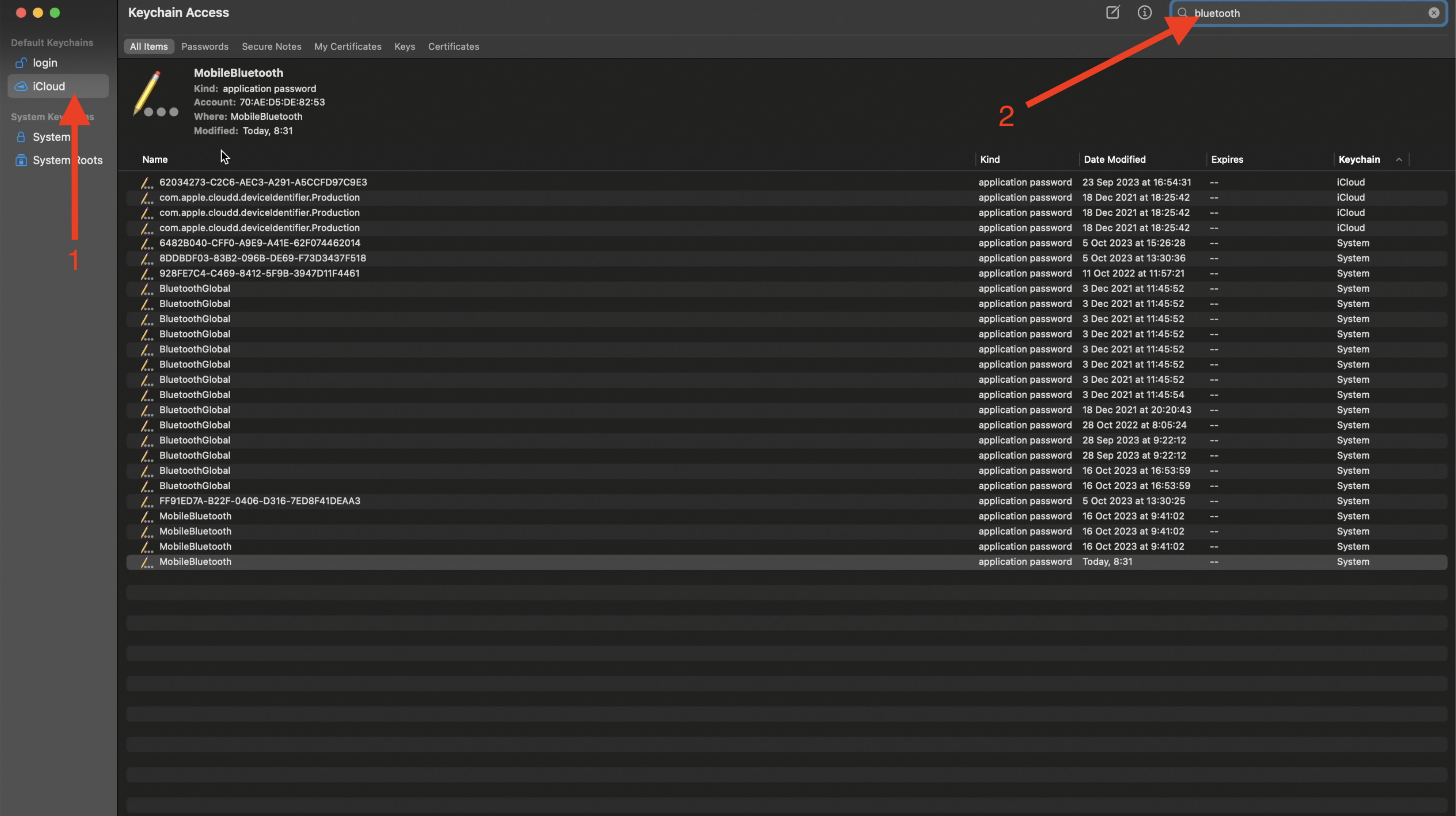The height and width of the screenshot is (816, 1456).
Task: Click the MobileBluetooth title in the detail pane
Action: pyautogui.click(x=239, y=73)
